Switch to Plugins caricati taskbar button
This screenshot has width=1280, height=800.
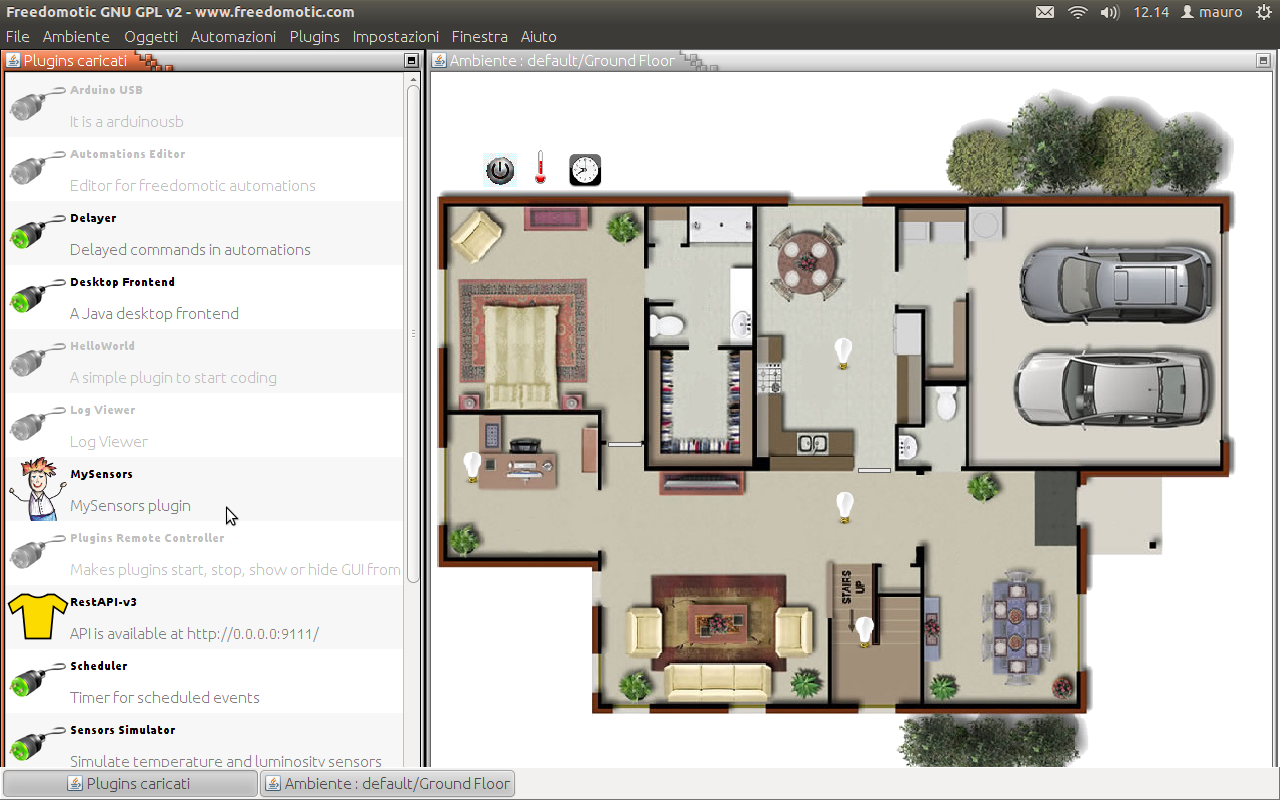click(x=130, y=784)
